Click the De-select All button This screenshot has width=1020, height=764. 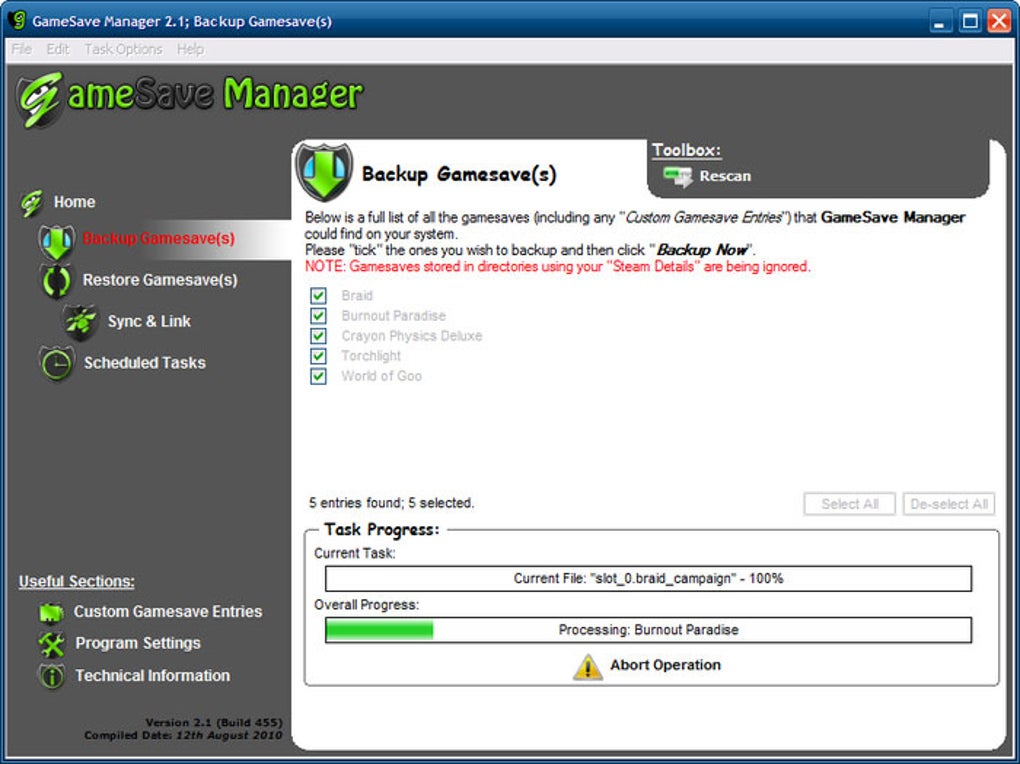(x=948, y=504)
